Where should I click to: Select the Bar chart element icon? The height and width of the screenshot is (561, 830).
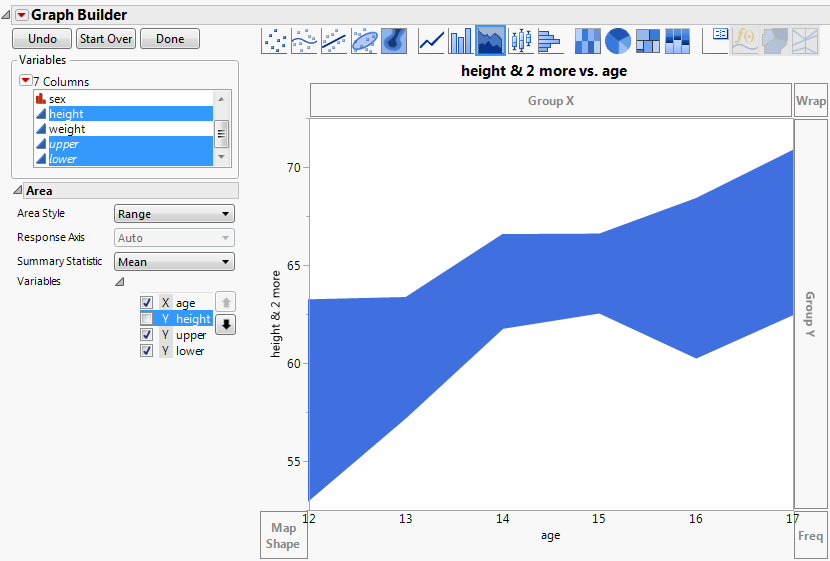[x=461, y=40]
